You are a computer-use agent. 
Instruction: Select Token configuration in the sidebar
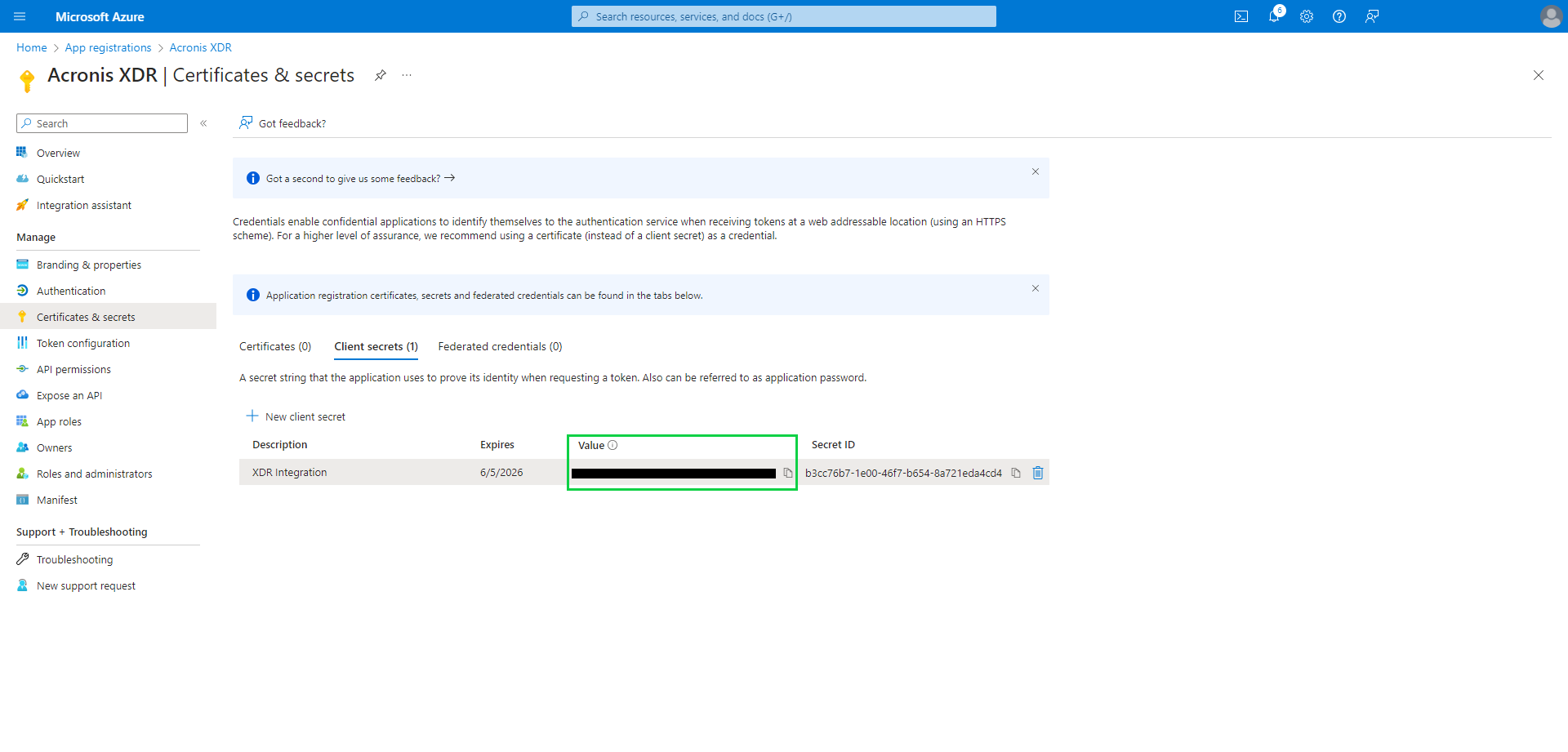[x=82, y=343]
